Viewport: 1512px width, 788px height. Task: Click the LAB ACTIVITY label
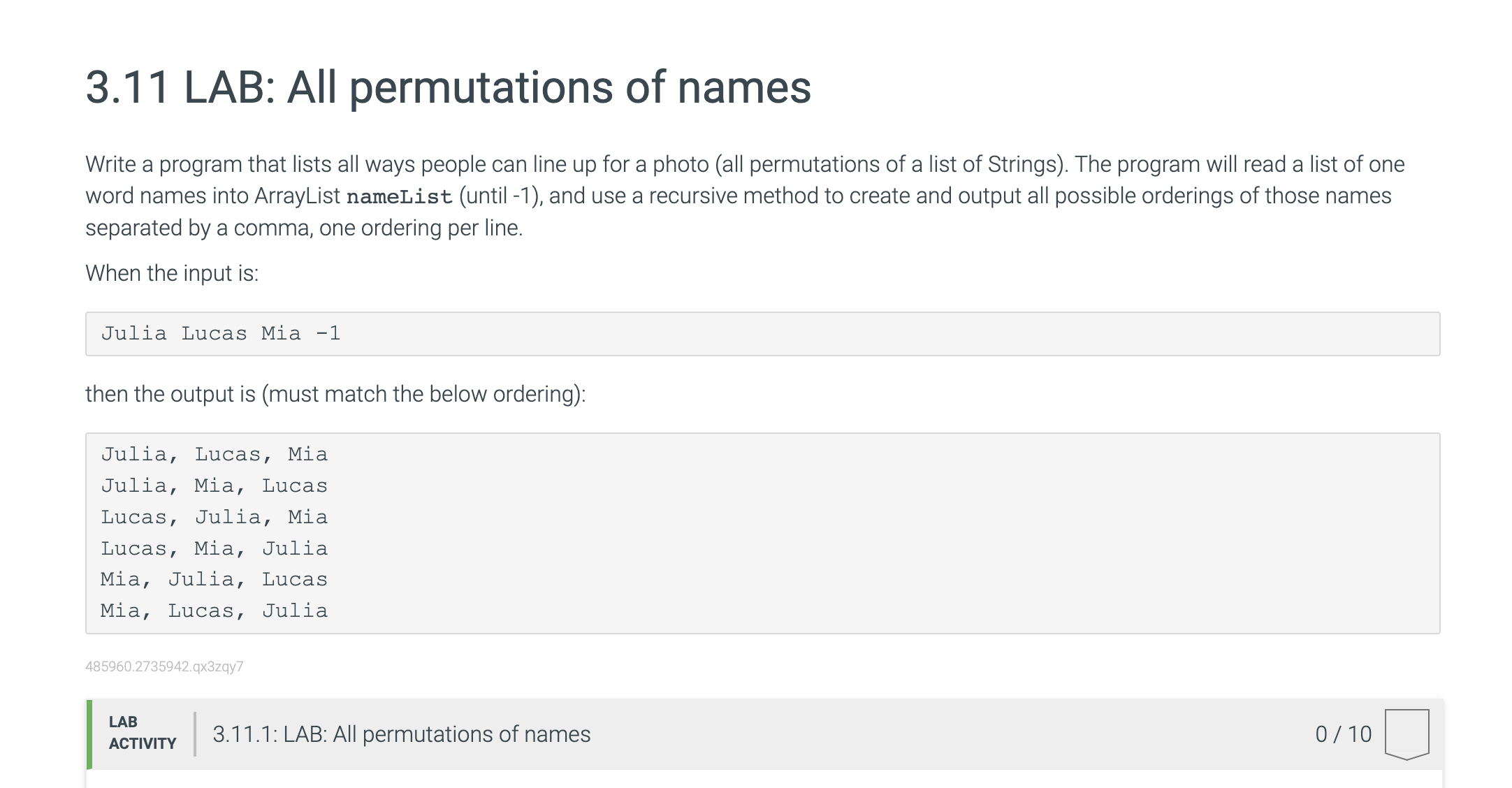(x=143, y=733)
